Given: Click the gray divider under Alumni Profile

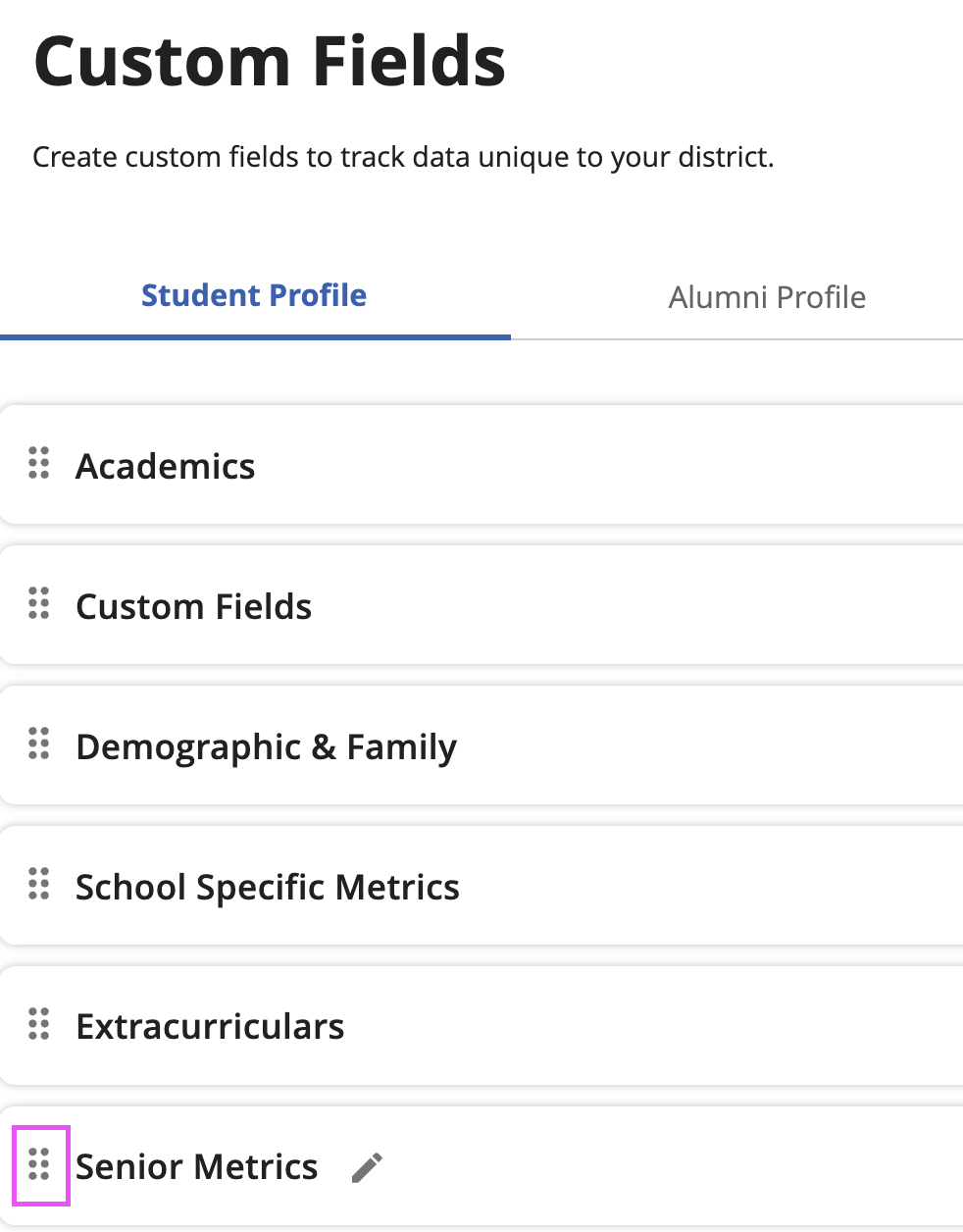Looking at the screenshot, I should click(x=735, y=339).
